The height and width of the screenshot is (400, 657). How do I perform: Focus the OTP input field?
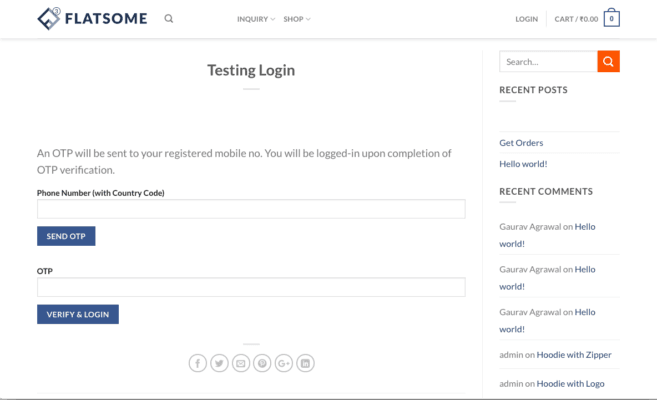[x=251, y=287]
